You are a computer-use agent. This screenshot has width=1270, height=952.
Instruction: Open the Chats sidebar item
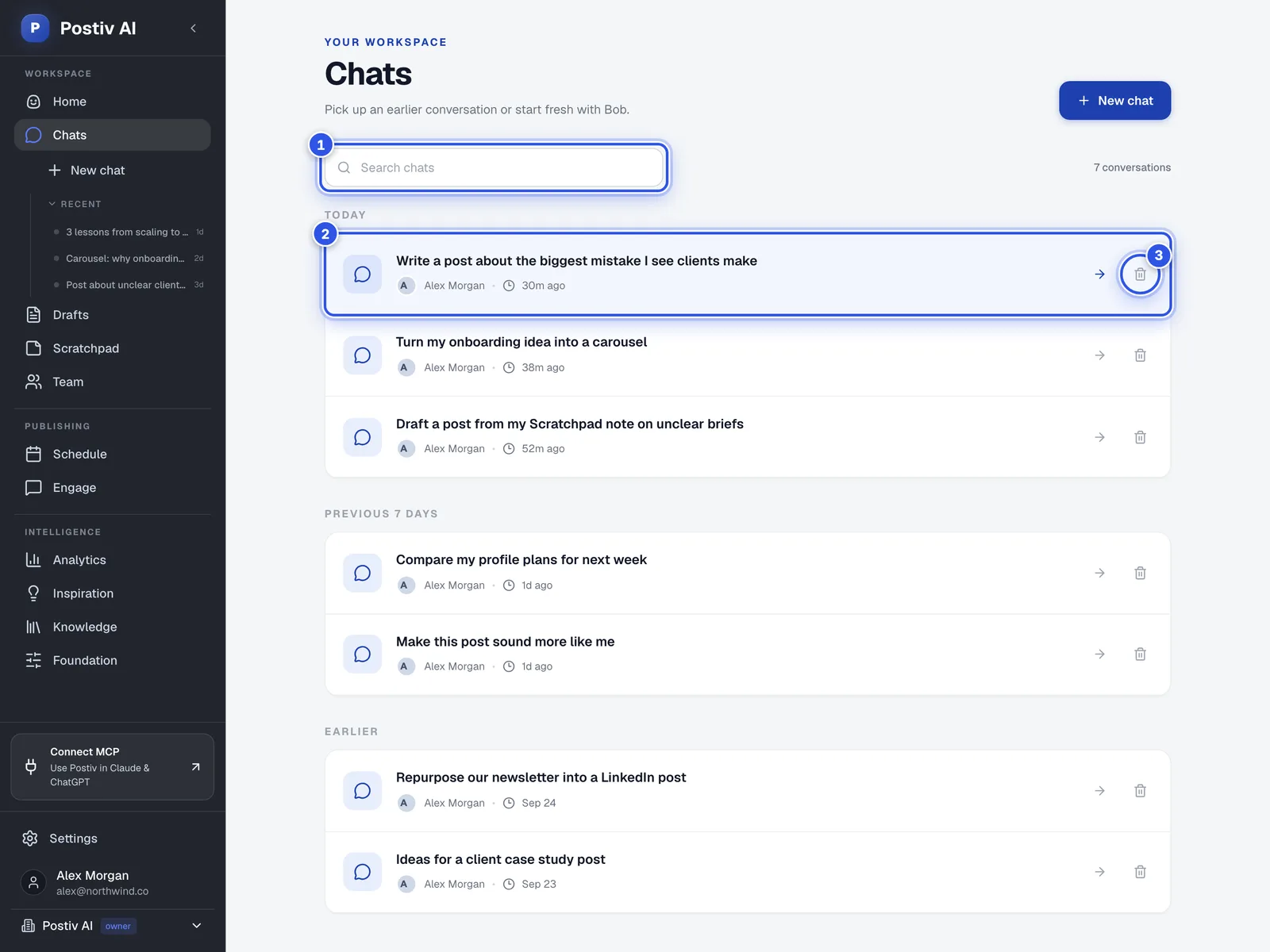coord(112,135)
